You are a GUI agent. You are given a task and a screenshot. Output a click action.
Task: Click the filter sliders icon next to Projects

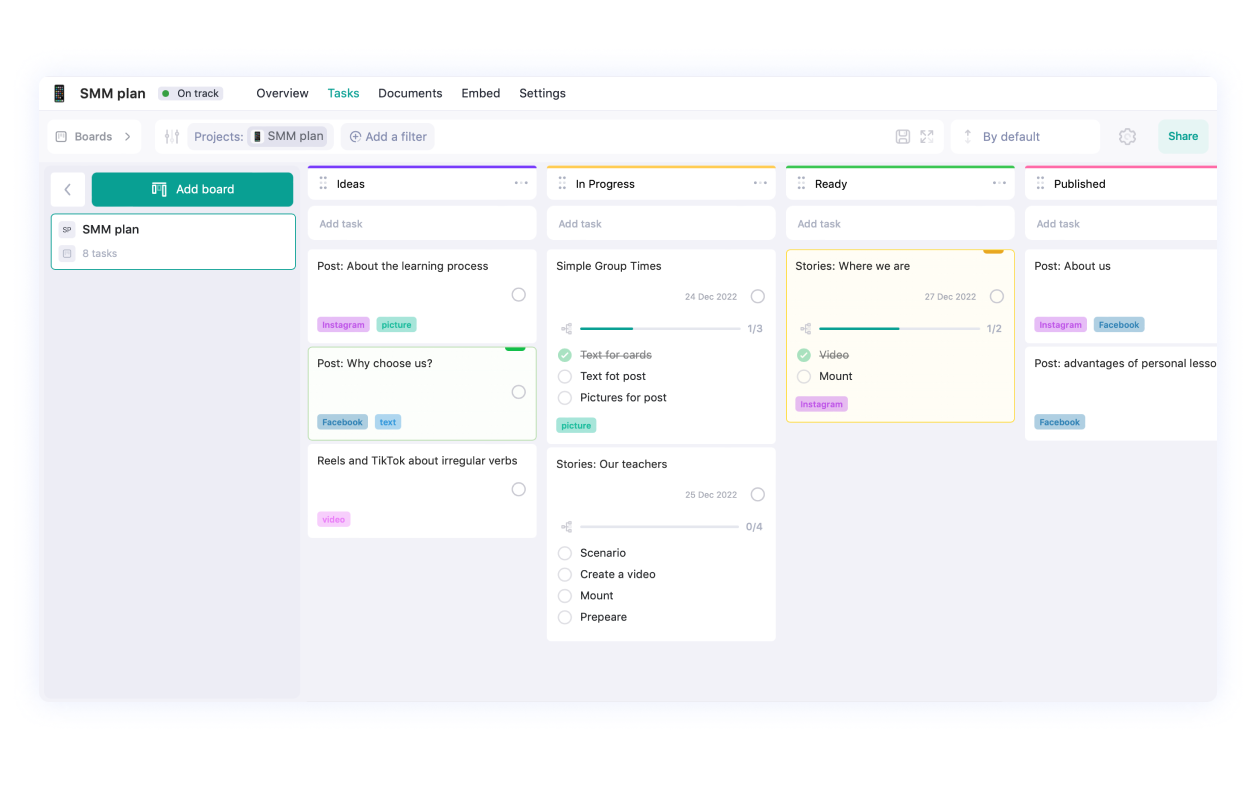click(x=170, y=135)
